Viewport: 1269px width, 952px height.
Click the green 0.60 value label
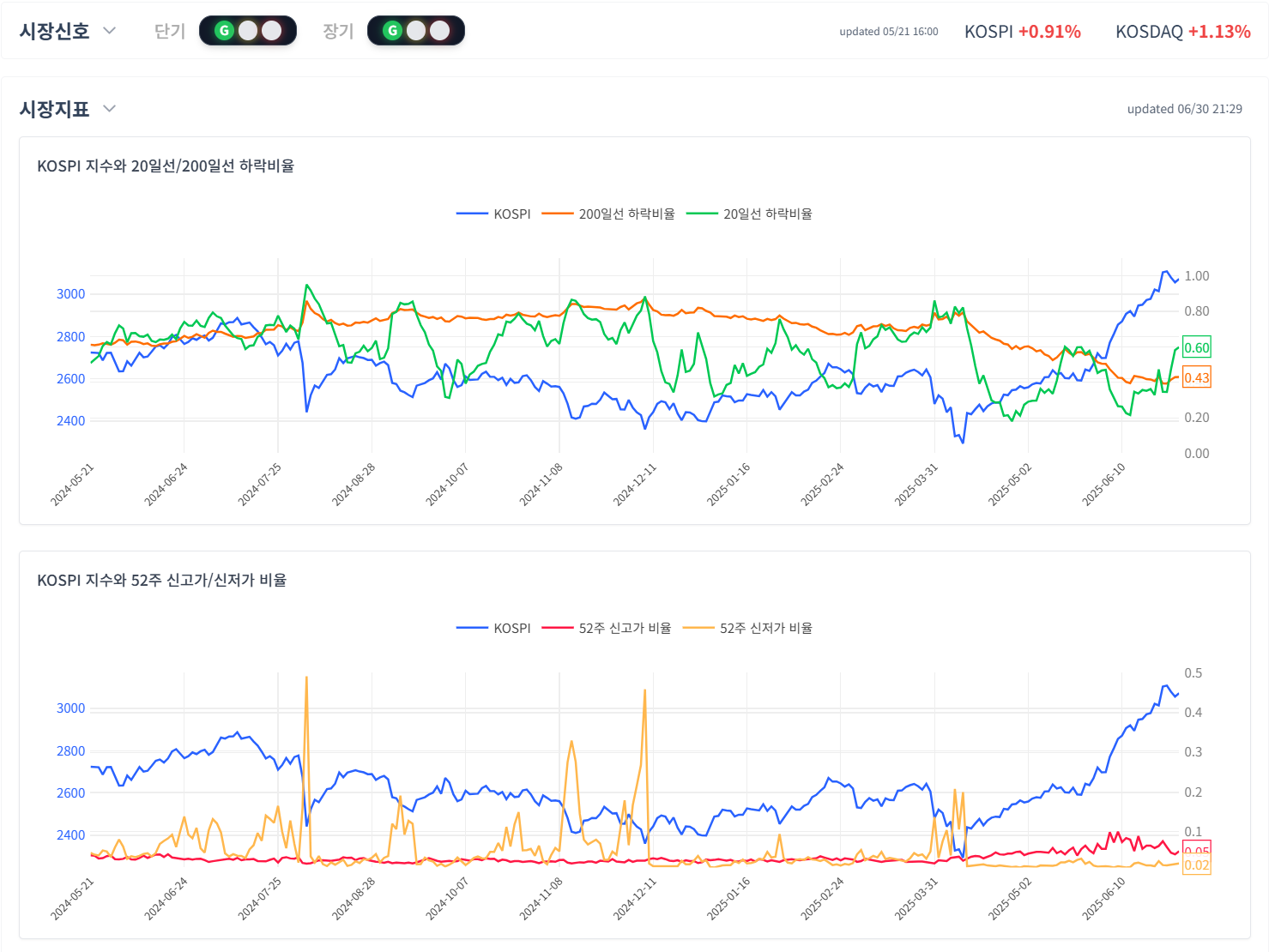pos(1196,347)
